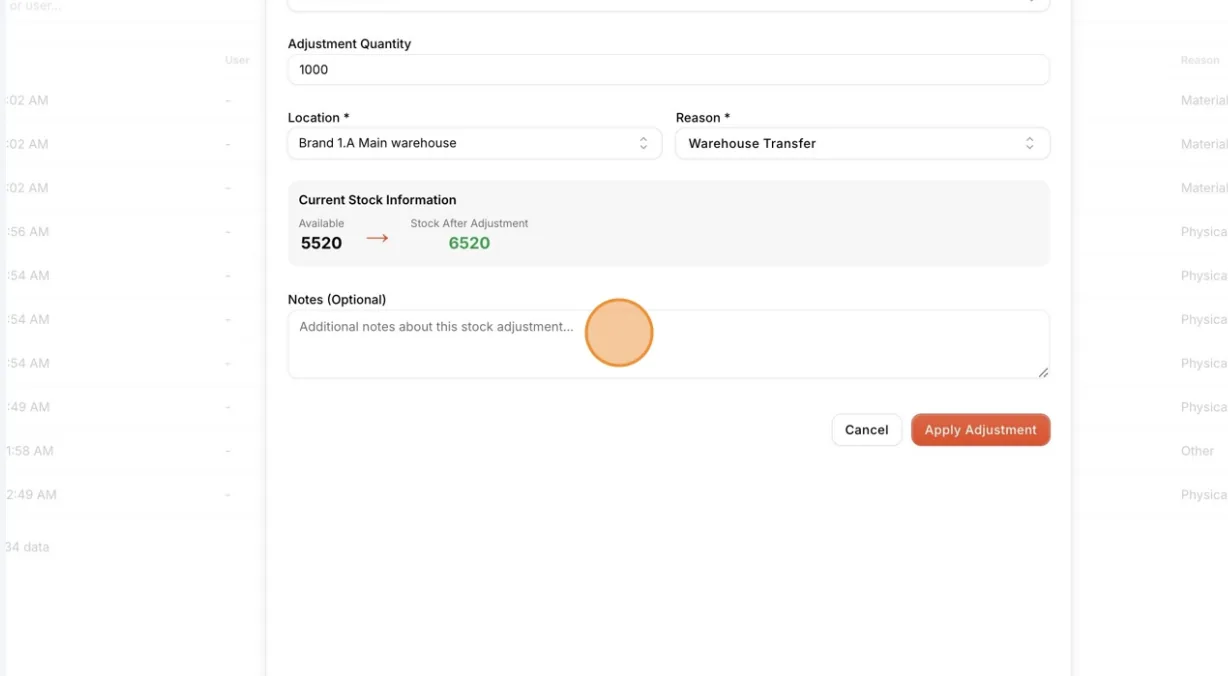Click the Stock After Adjustment label
The image size is (1228, 676).
[x=469, y=223]
